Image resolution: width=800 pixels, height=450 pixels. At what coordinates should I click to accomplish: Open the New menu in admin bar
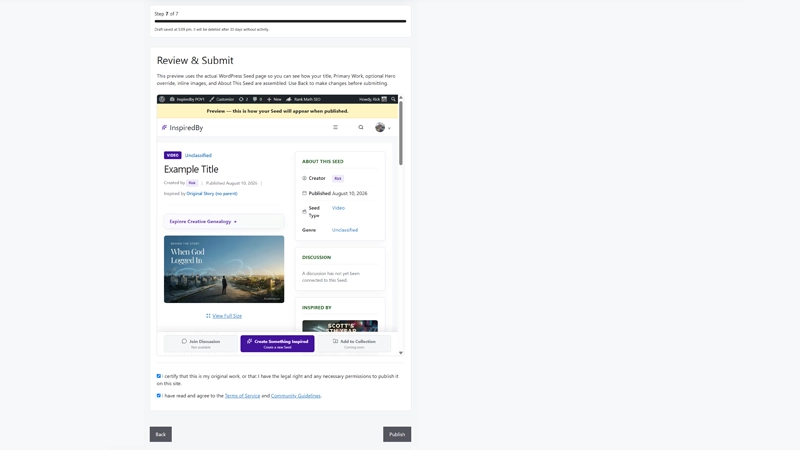click(274, 99)
